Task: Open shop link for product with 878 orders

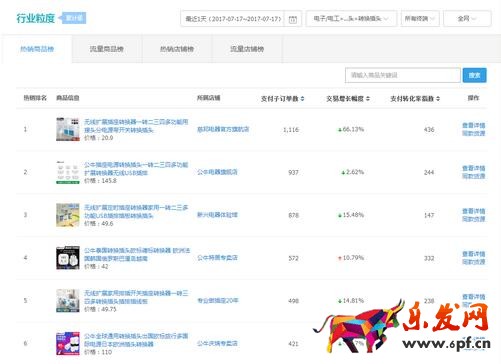Action: point(217,215)
